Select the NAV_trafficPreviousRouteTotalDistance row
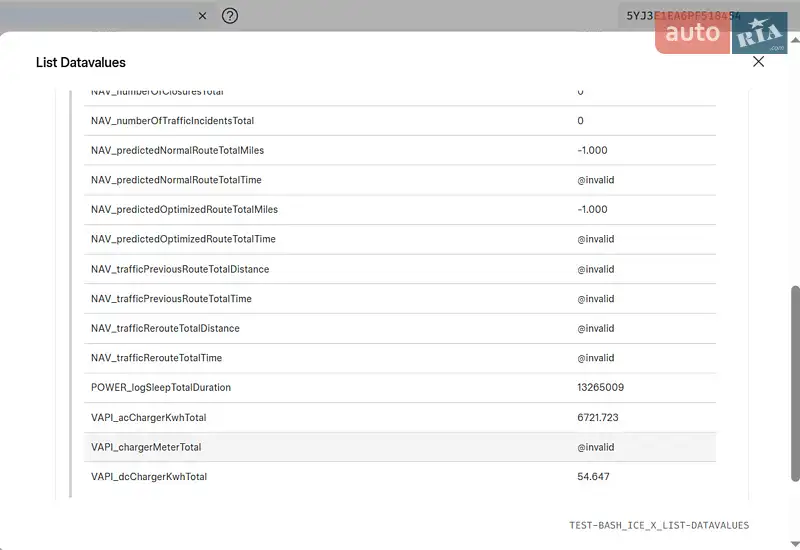This screenshot has height=550, width=800. tap(180, 269)
